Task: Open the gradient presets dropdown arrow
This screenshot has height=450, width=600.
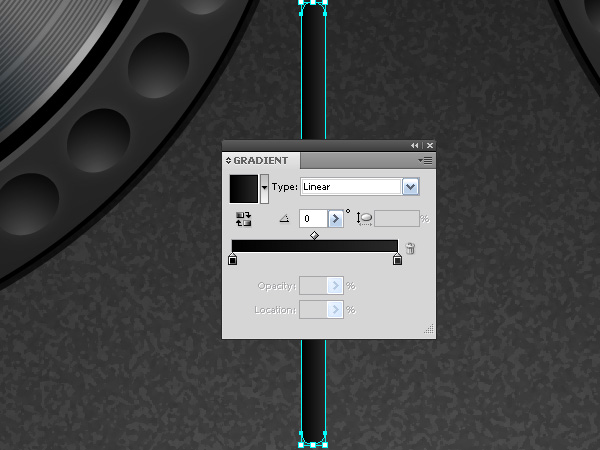Action: 264,189
